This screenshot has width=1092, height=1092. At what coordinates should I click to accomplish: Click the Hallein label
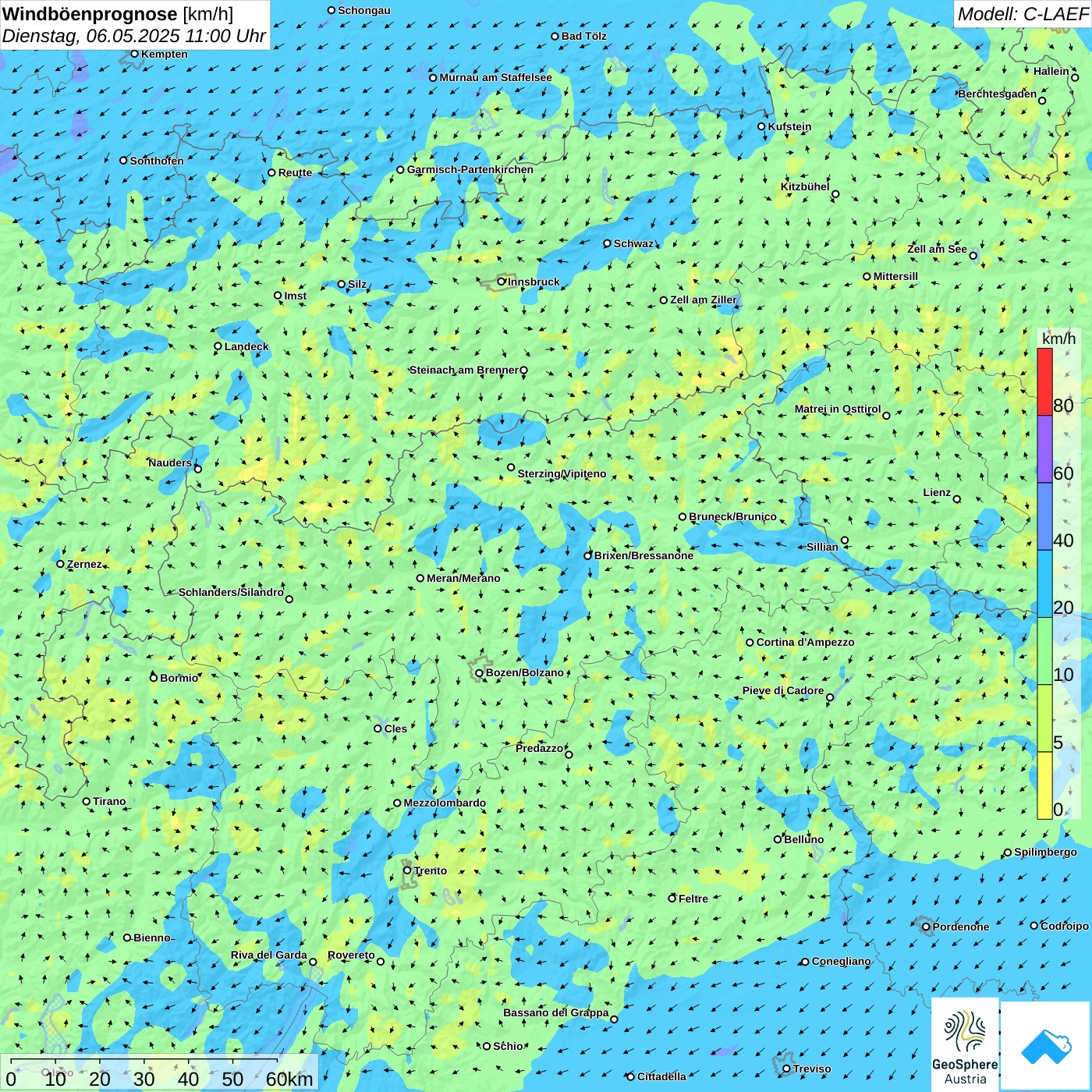[x=1051, y=71]
